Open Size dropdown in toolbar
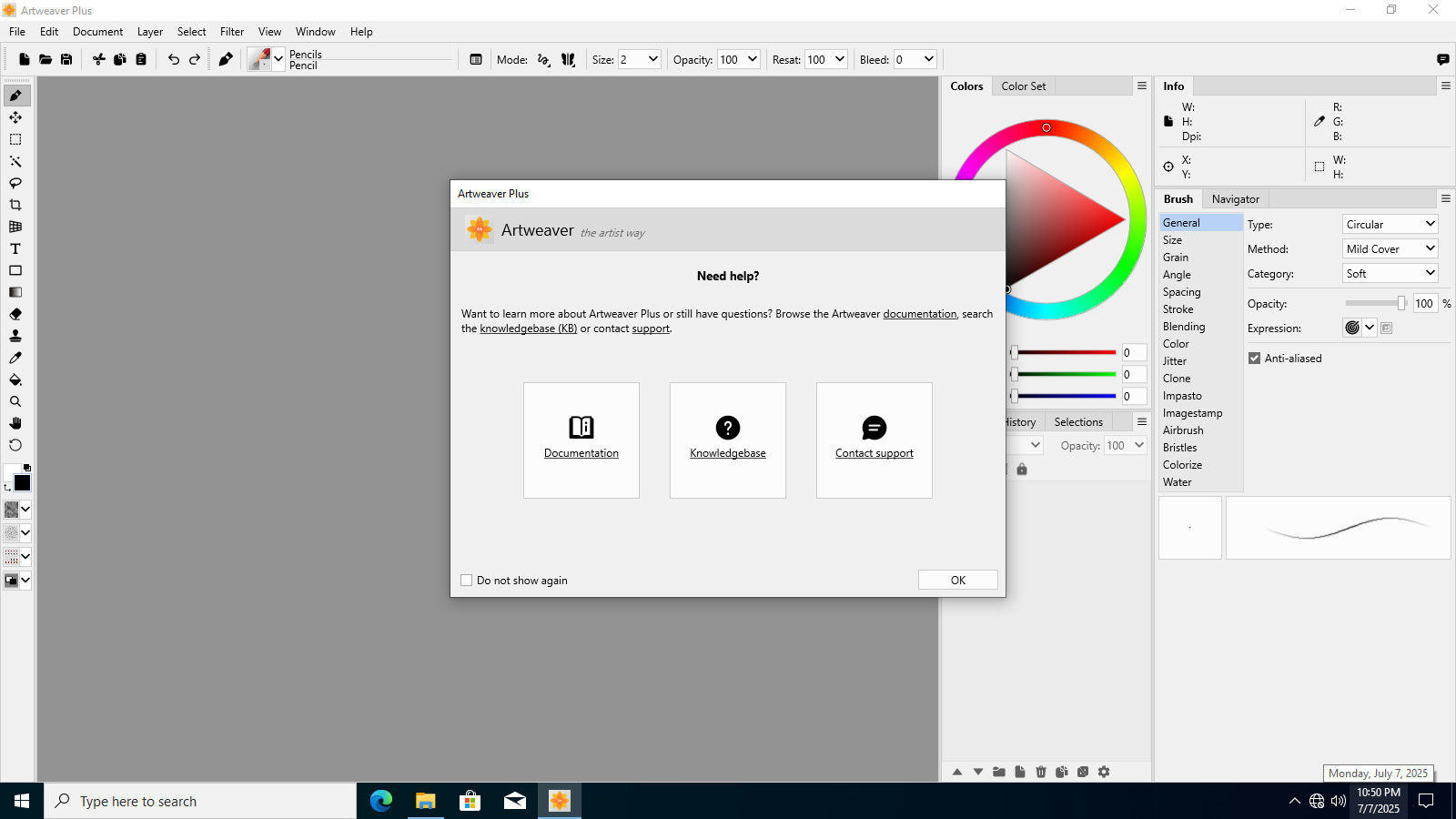Viewport: 1456px width, 819px height. click(x=652, y=59)
